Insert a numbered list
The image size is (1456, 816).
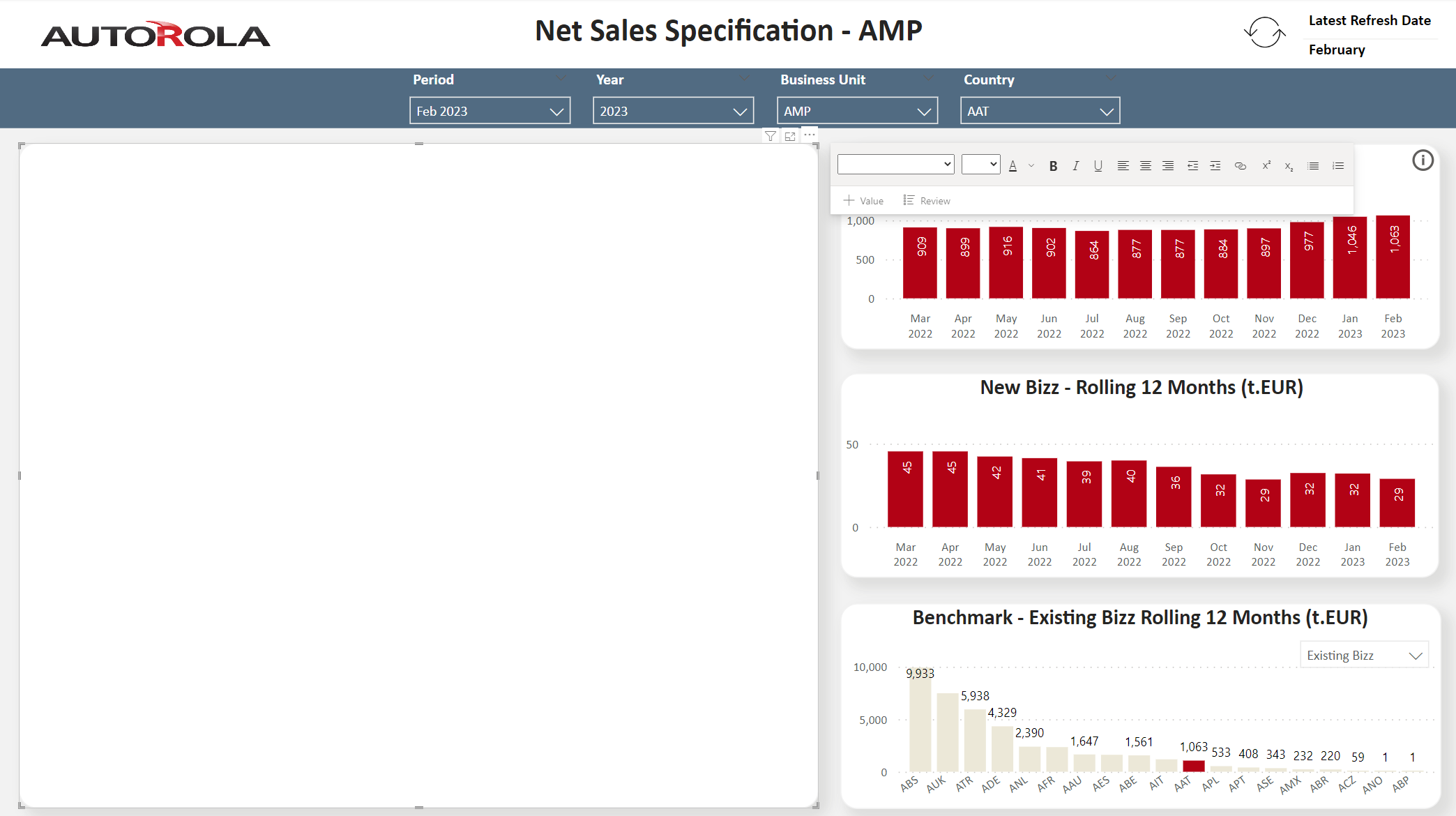click(1337, 166)
